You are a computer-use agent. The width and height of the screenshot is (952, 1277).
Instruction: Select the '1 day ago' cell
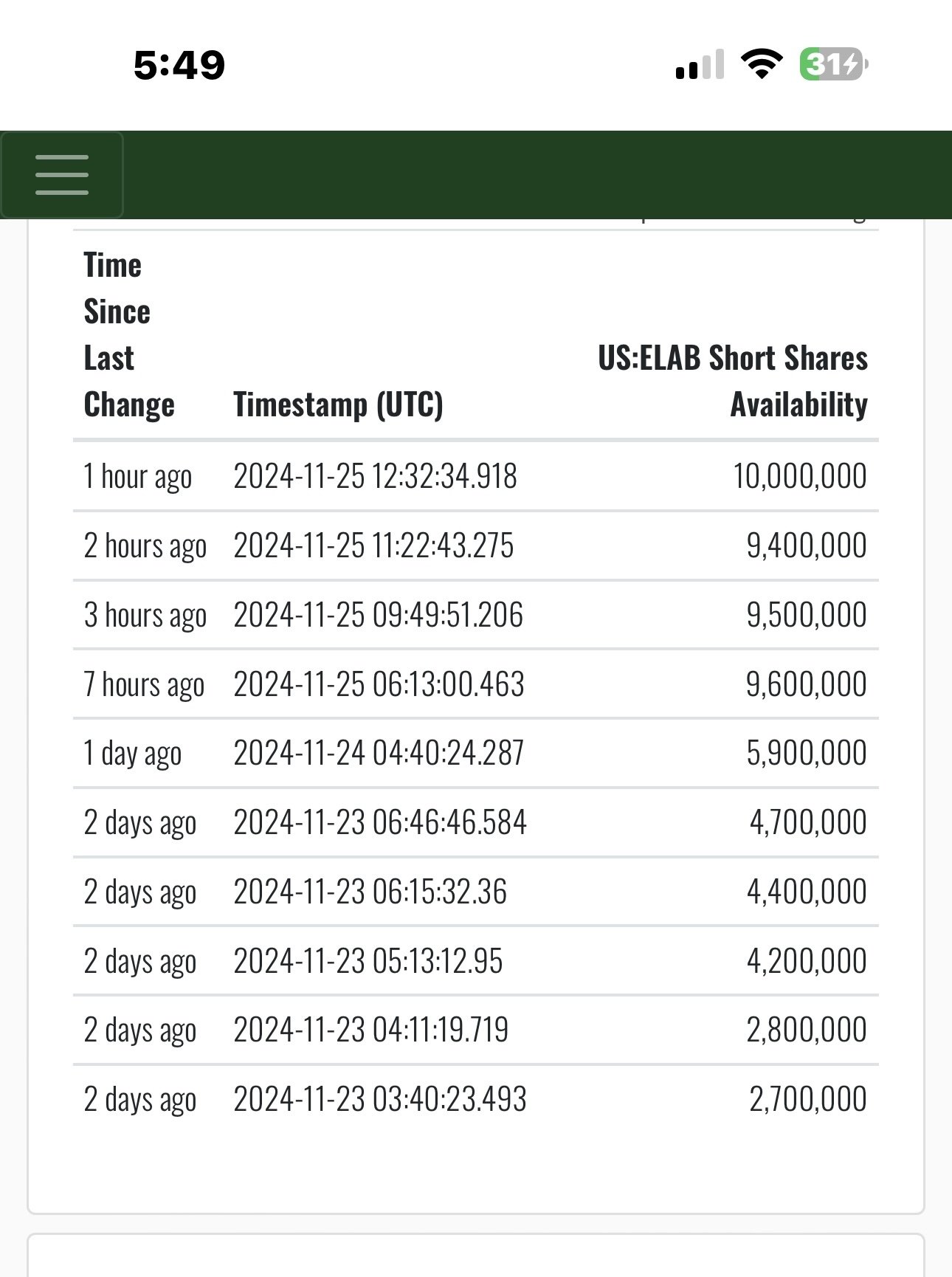(133, 754)
